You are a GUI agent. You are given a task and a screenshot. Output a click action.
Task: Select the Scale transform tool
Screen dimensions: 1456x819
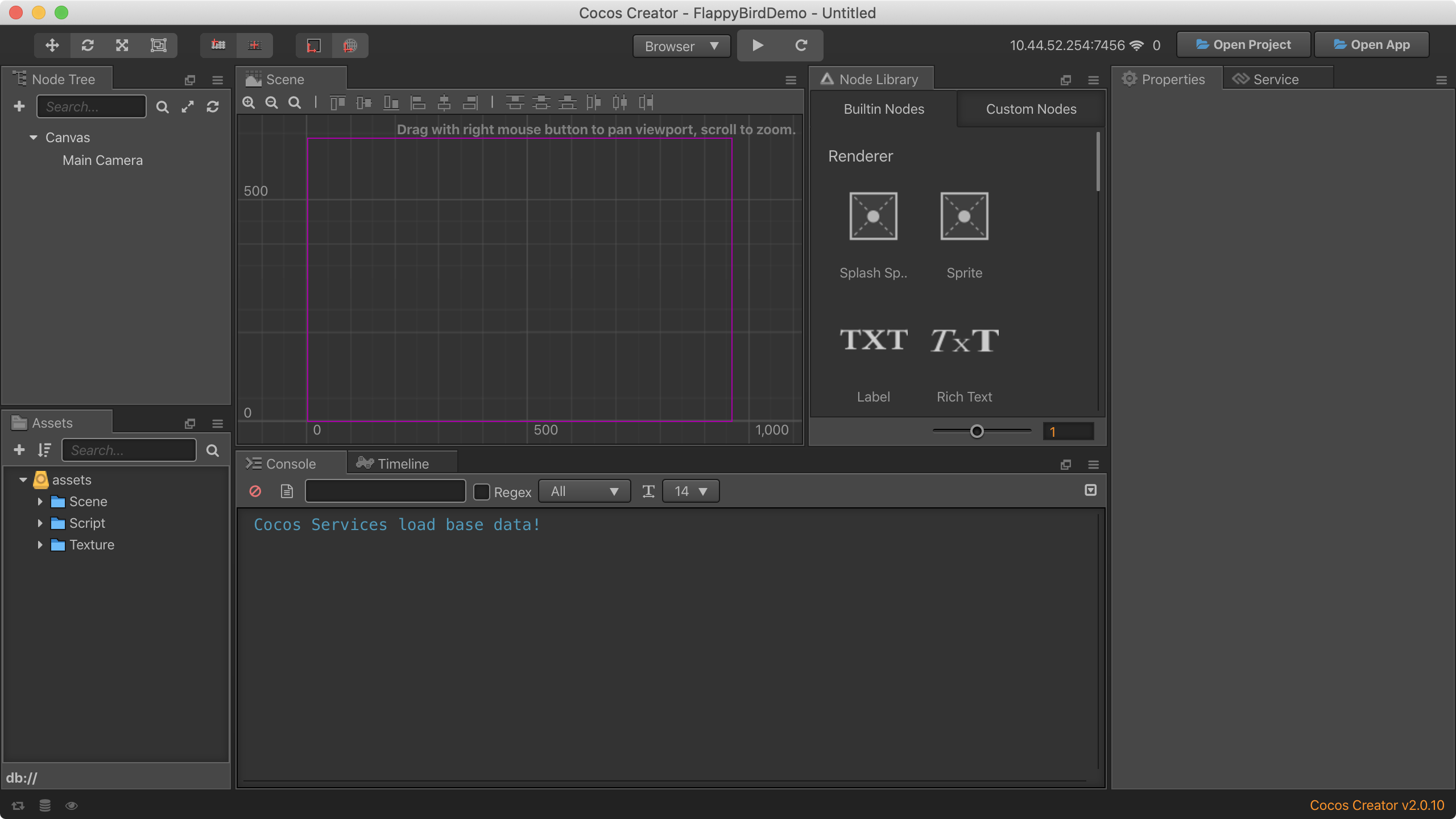(122, 45)
